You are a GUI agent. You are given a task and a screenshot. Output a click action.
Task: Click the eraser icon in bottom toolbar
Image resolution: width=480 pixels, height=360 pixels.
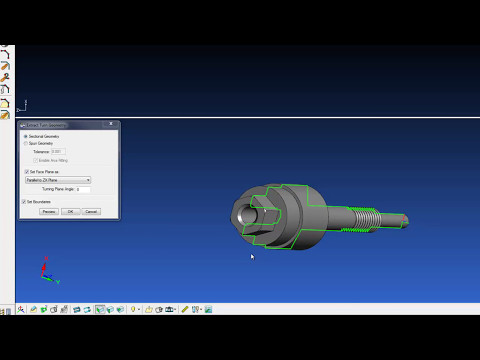tap(33, 309)
